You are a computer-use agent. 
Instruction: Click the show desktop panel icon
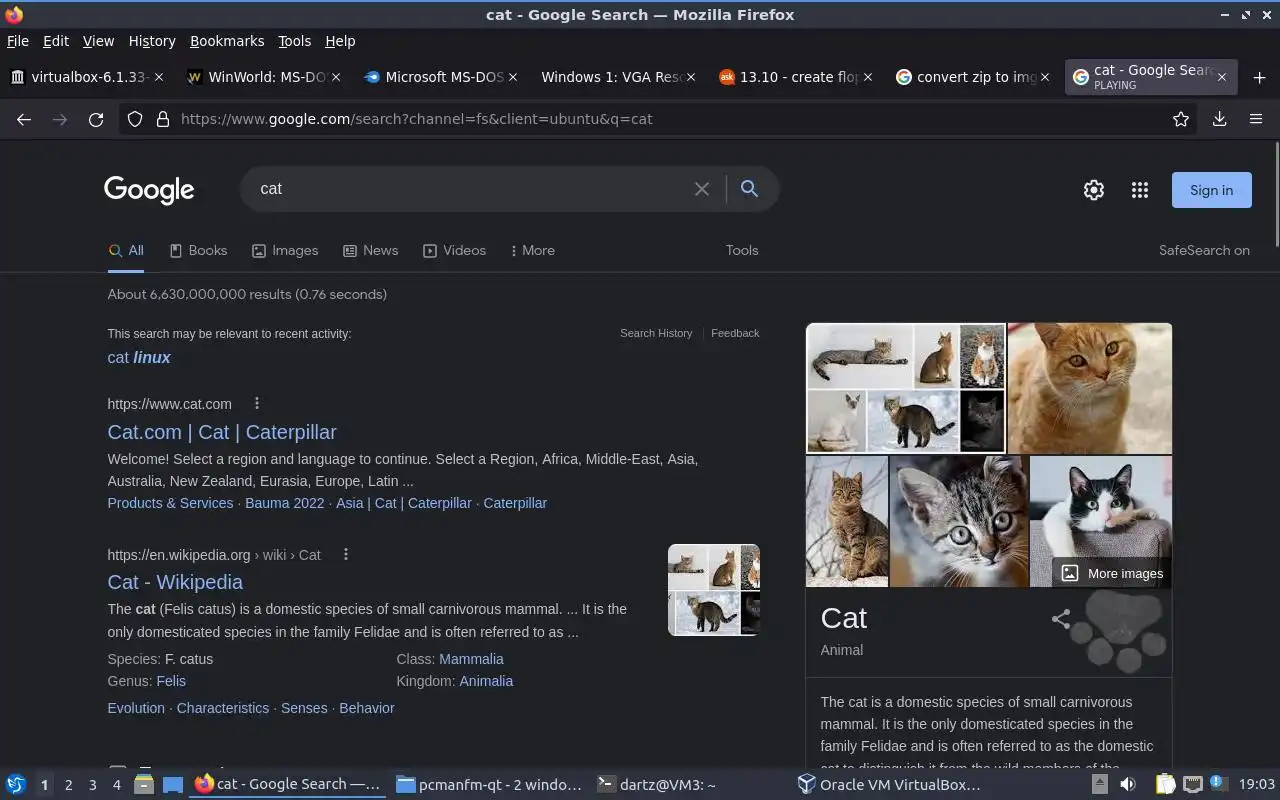172,785
